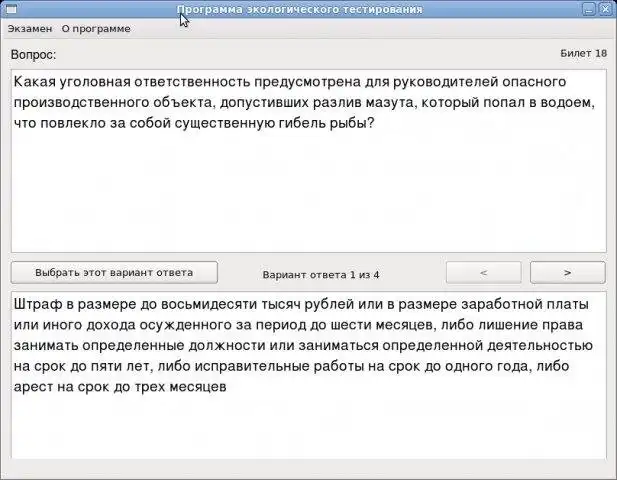Click inside the answer variant text area

coord(308,375)
